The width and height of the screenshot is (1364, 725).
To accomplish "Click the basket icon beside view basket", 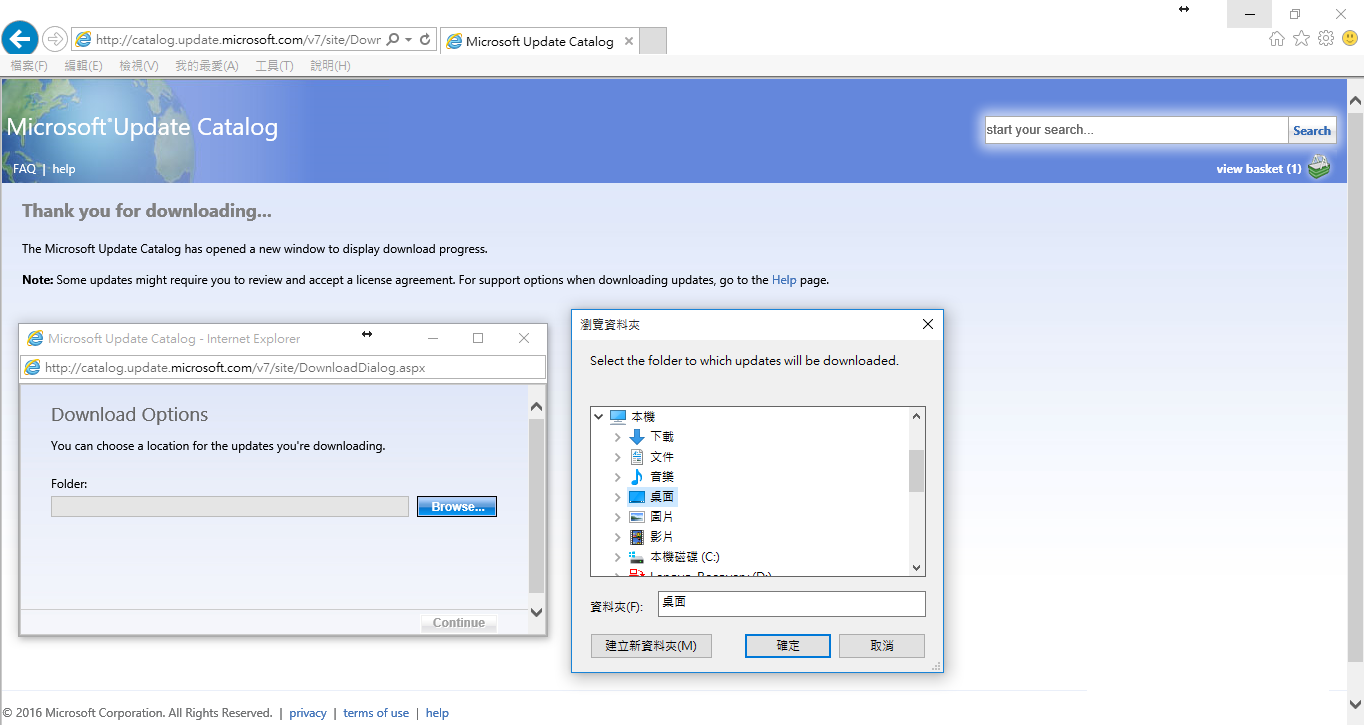I will [1320, 167].
